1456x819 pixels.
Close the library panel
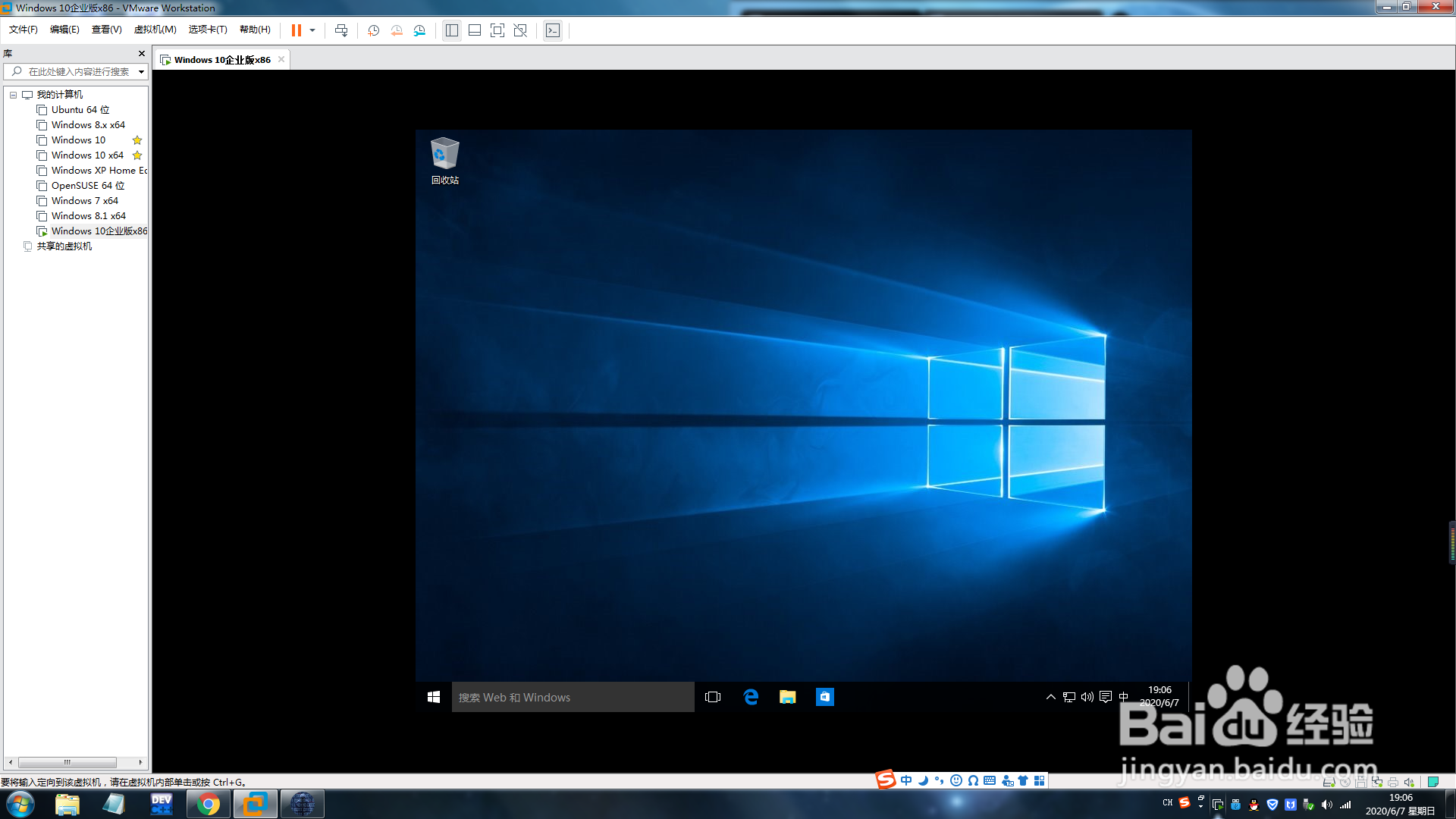pyautogui.click(x=141, y=54)
